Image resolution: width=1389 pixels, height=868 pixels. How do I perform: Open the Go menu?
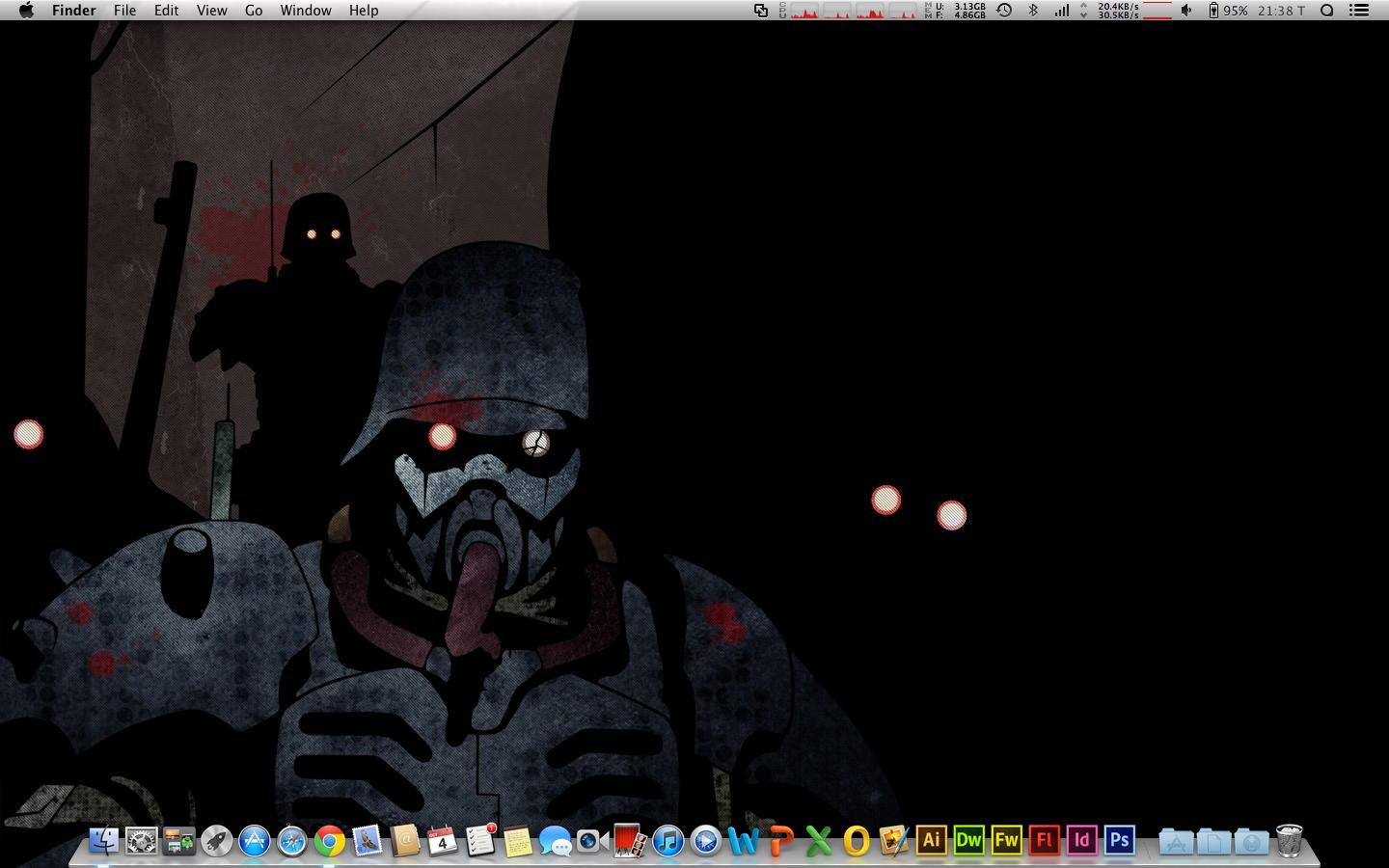[254, 11]
